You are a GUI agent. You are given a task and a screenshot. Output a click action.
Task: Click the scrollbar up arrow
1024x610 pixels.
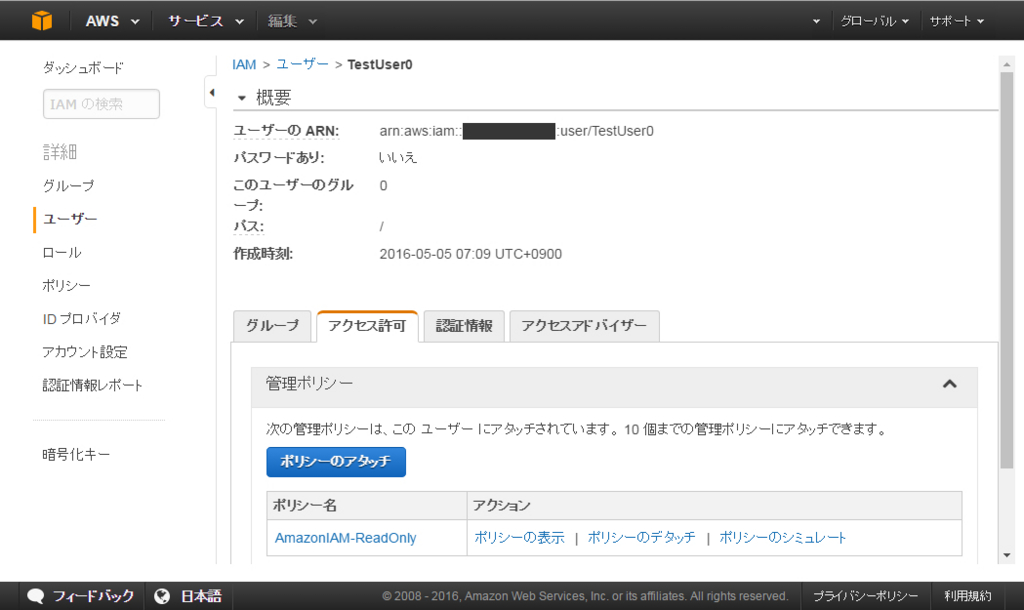click(x=1008, y=64)
